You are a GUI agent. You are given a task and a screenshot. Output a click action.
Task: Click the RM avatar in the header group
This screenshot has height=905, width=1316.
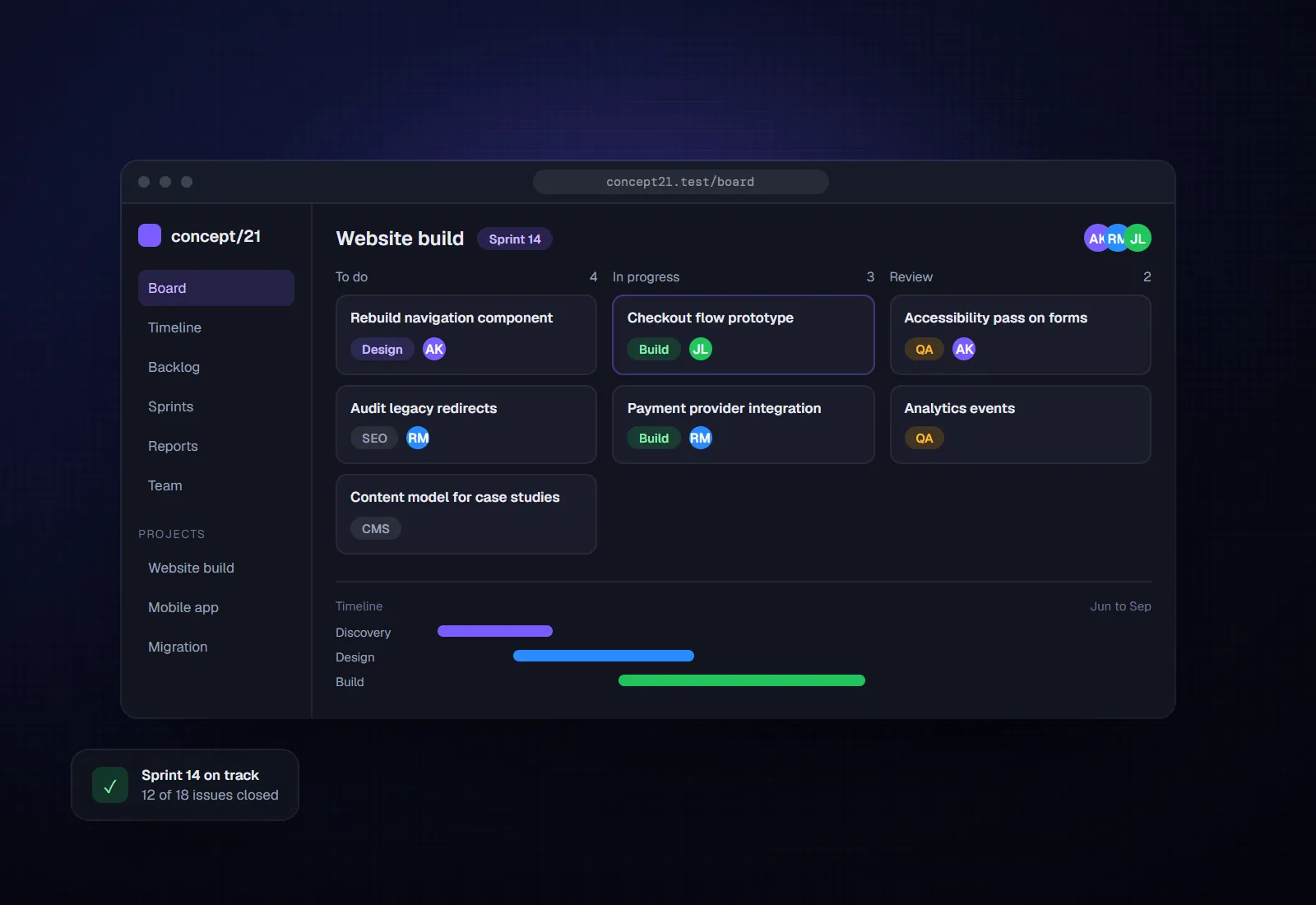click(1115, 238)
